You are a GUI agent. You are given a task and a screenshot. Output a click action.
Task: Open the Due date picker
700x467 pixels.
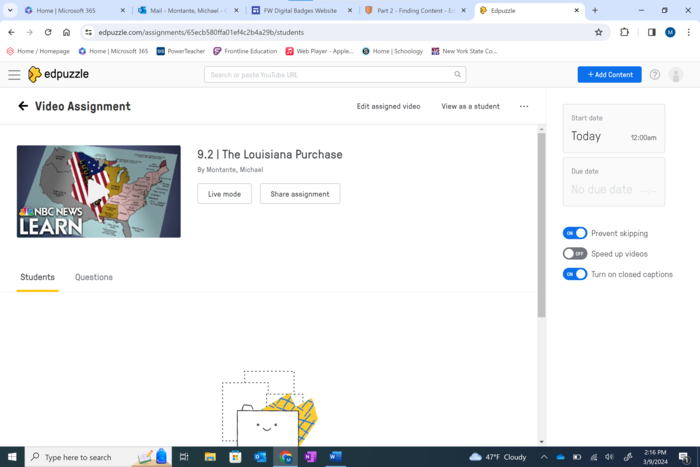[614, 182]
